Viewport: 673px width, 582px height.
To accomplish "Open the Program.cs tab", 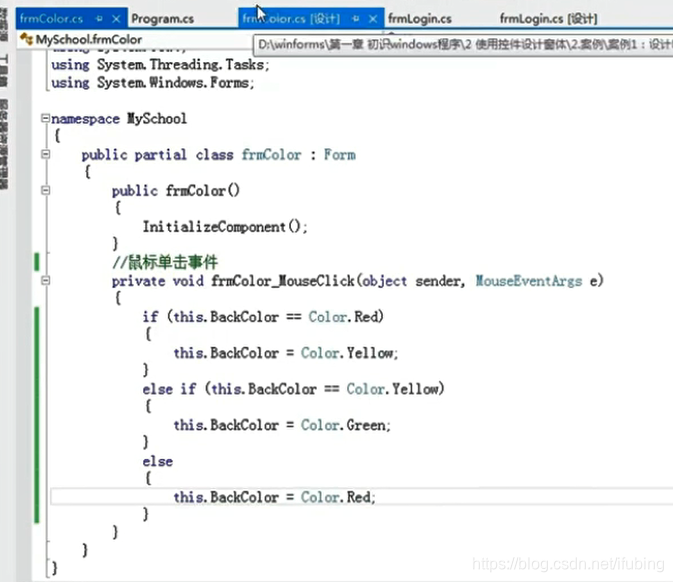I will click(162, 19).
